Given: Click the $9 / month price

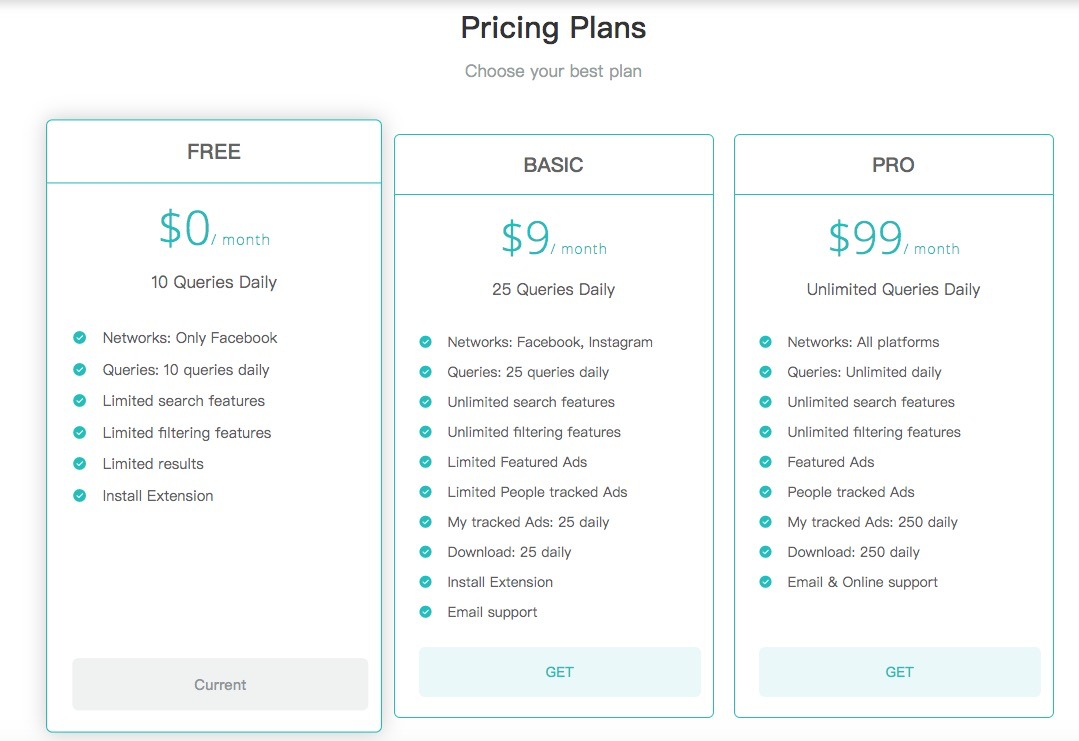Looking at the screenshot, I should [x=553, y=240].
